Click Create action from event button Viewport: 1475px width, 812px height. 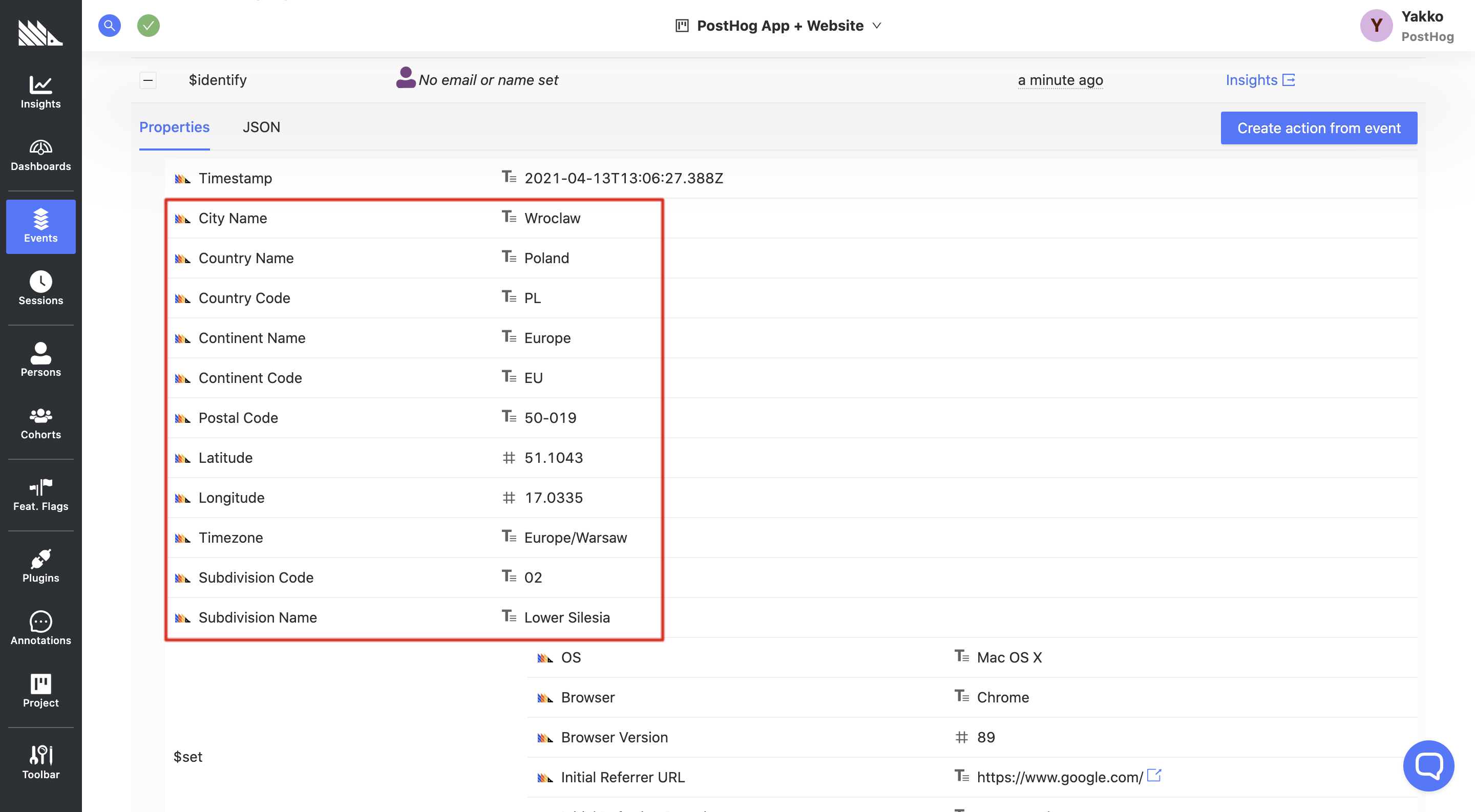click(1319, 127)
